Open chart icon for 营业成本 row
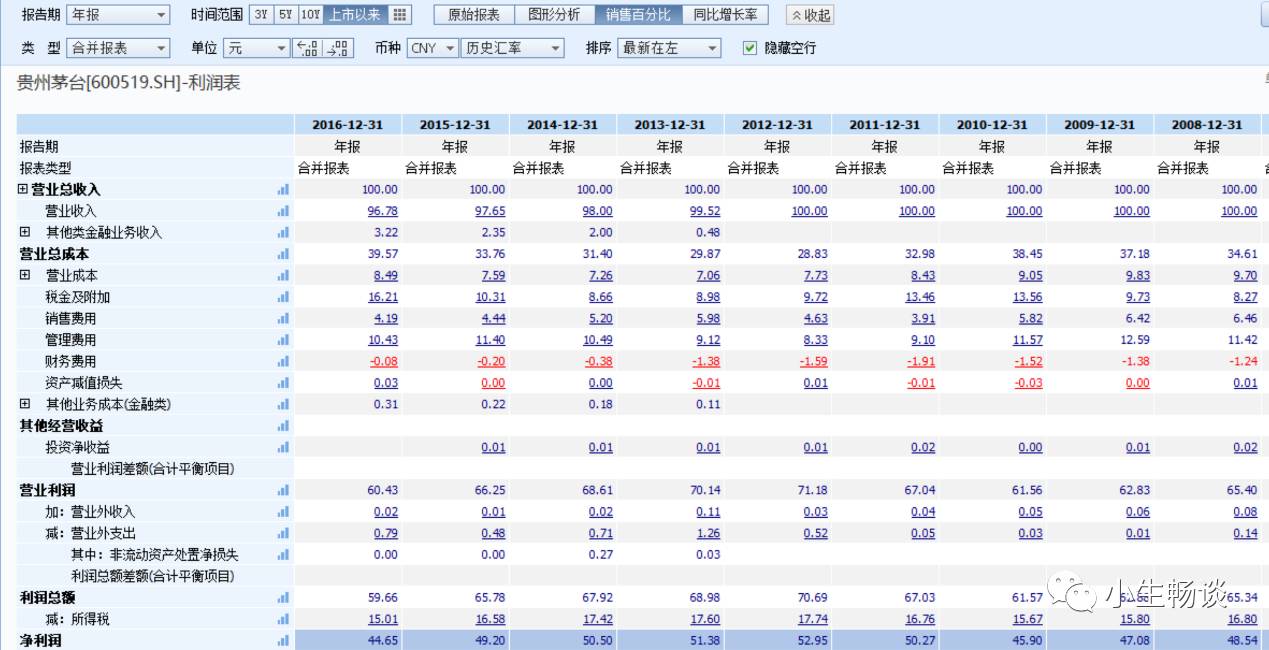Viewport: 1269px width, 650px height. coord(283,275)
